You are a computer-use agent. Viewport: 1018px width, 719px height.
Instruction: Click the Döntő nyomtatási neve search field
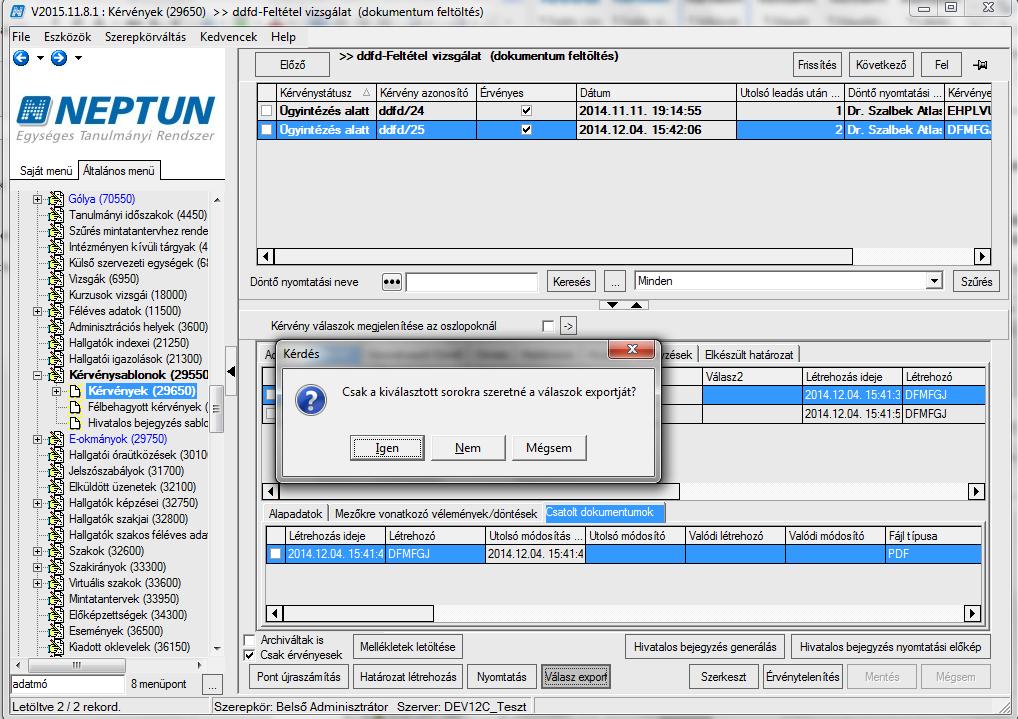coord(472,282)
